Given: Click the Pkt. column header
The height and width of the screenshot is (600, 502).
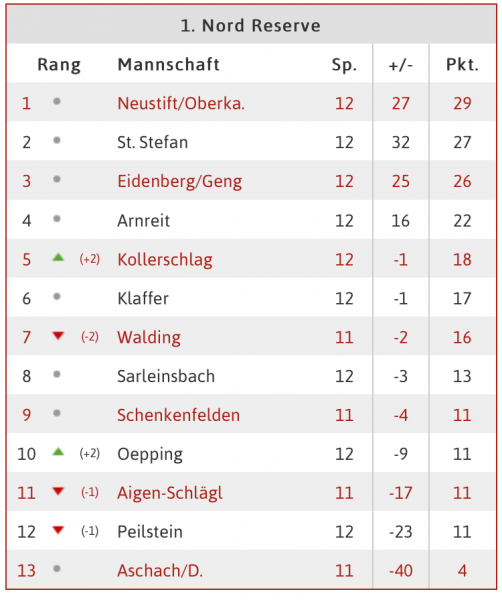Looking at the screenshot, I should click(463, 65).
